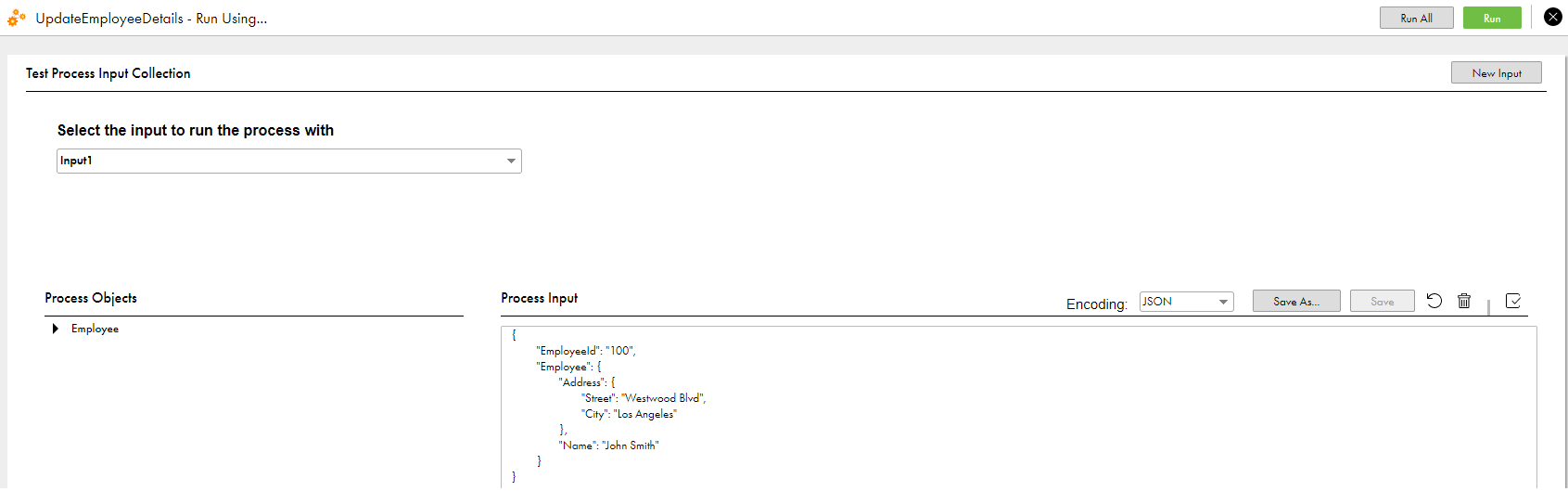Click the "Employee": { line
1568x491 pixels.
(x=568, y=367)
